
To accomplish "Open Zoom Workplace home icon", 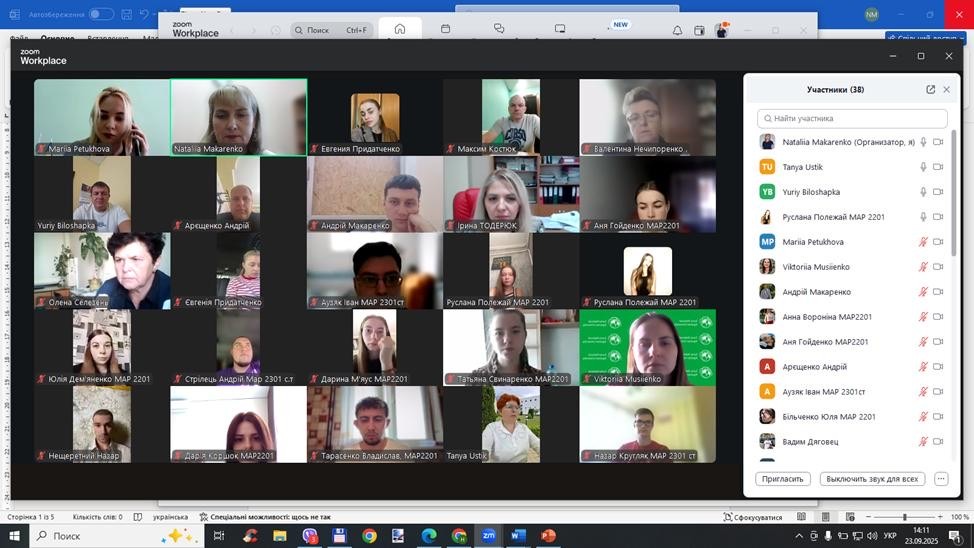I will coord(400,30).
